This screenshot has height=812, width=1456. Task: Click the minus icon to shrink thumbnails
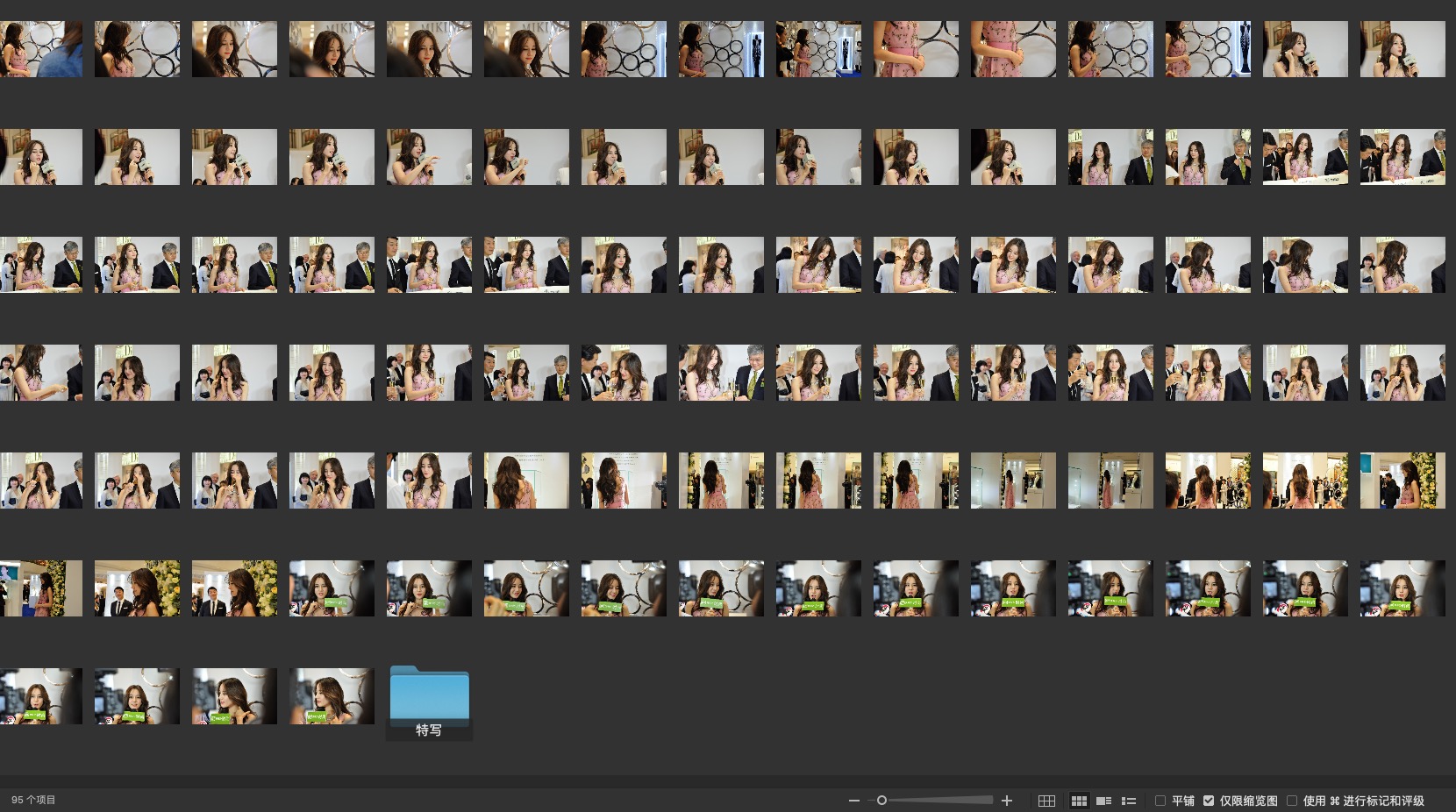pos(853,801)
